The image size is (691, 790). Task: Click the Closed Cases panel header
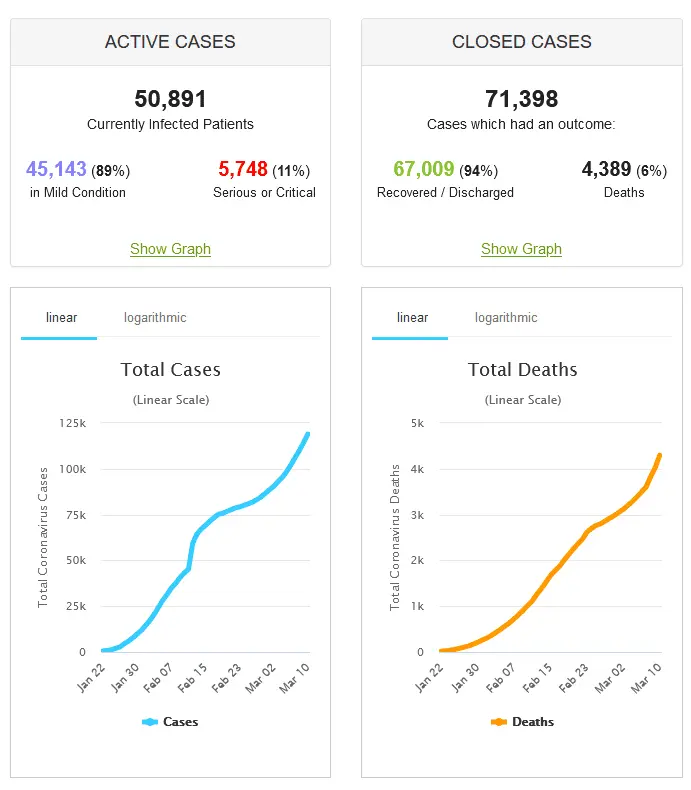click(x=521, y=42)
